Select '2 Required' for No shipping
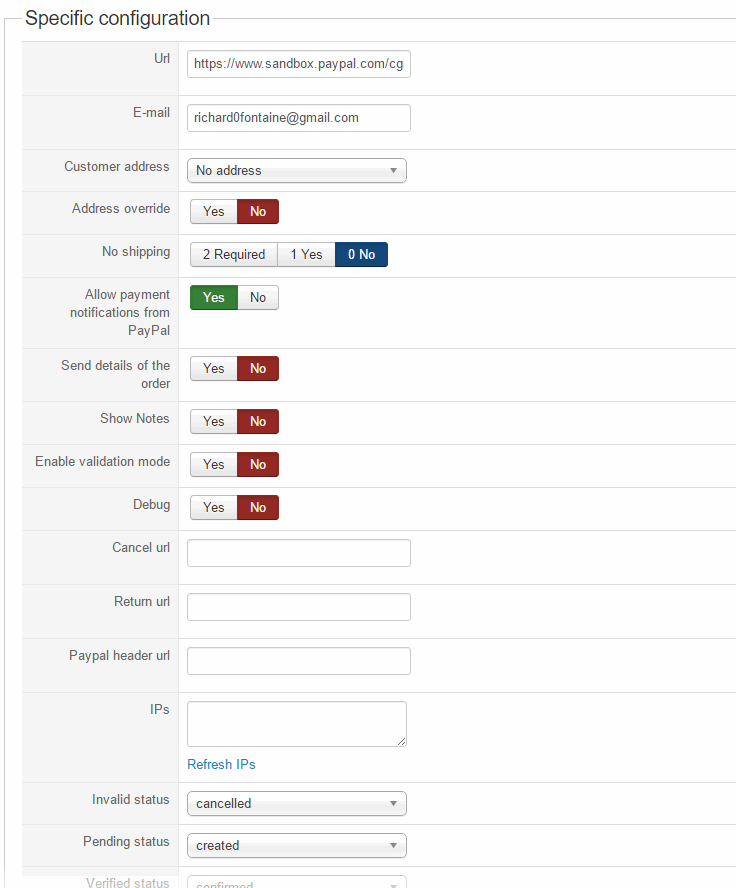The width and height of the screenshot is (736, 888). coord(234,255)
